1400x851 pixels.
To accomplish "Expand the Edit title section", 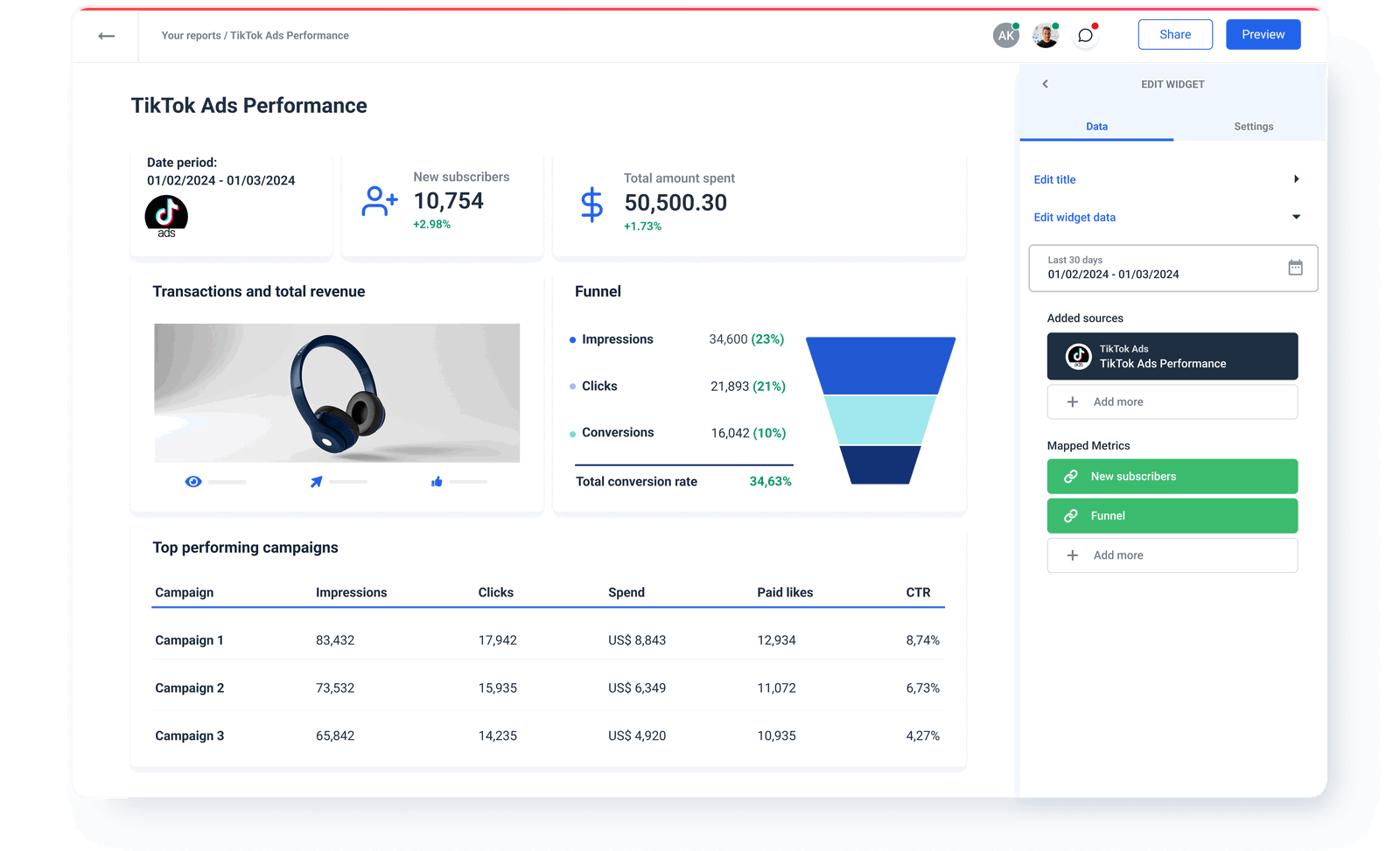I will (1297, 178).
